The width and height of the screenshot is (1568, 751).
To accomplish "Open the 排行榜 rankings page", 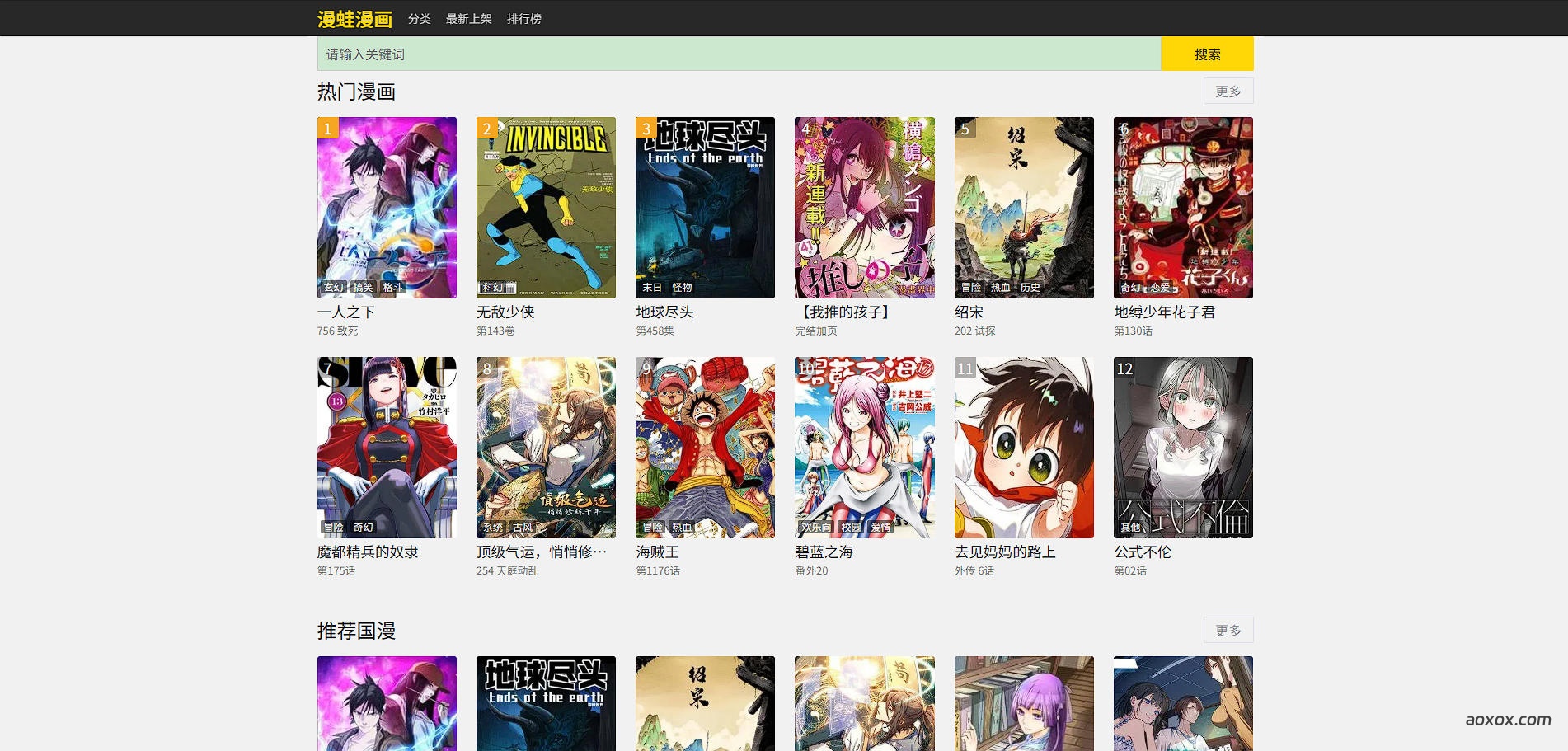I will tap(523, 19).
